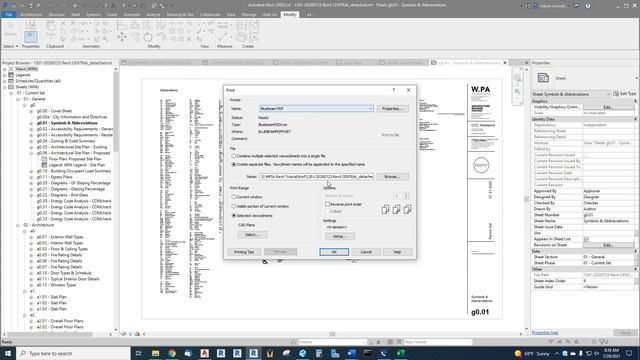
Task: Click the output file Name input field
Action: (316, 177)
